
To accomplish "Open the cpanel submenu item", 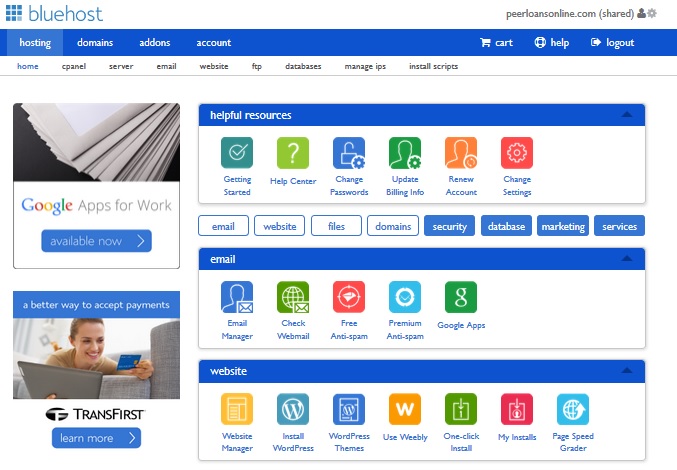I will point(74,66).
